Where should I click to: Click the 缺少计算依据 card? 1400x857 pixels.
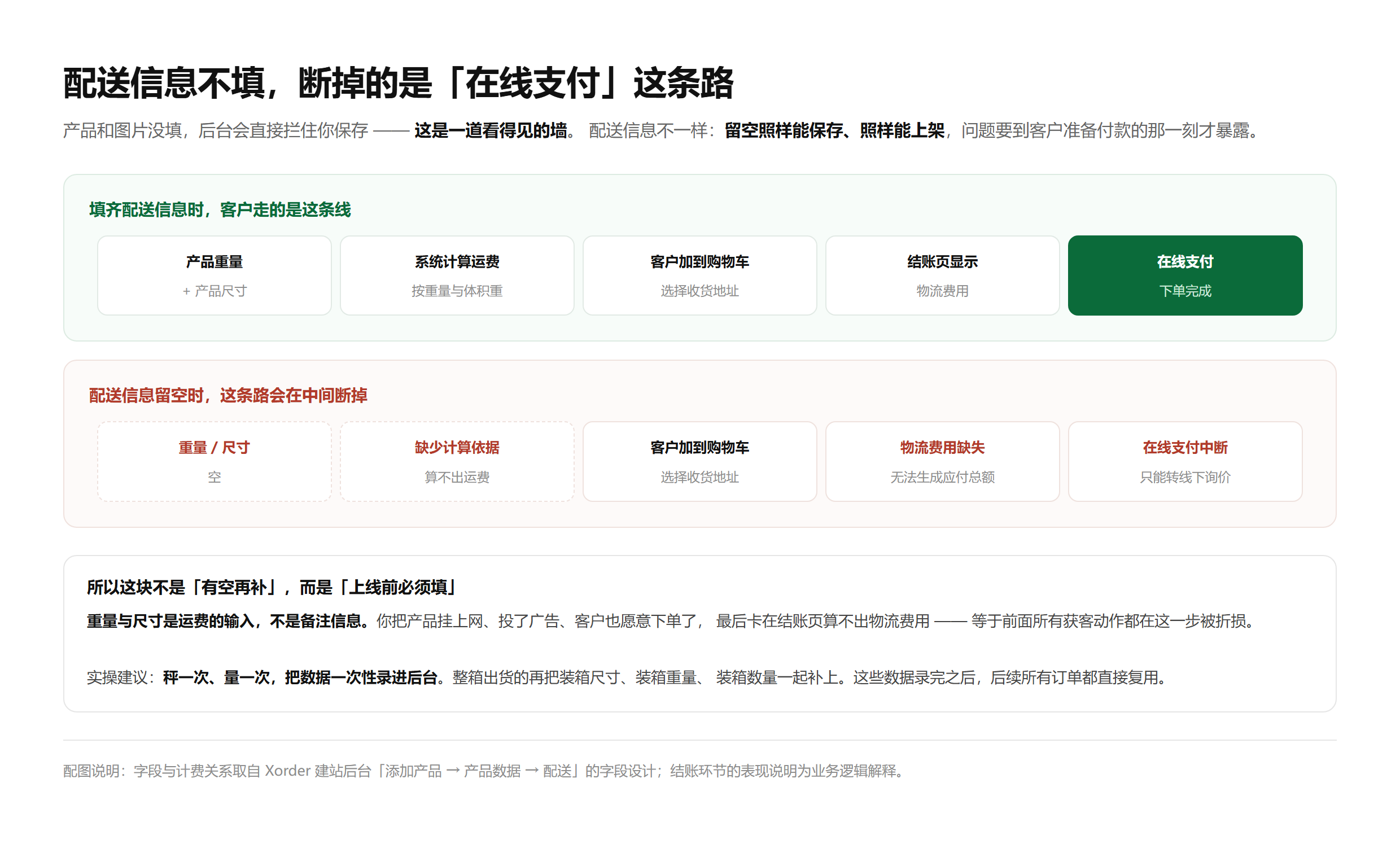click(x=457, y=461)
